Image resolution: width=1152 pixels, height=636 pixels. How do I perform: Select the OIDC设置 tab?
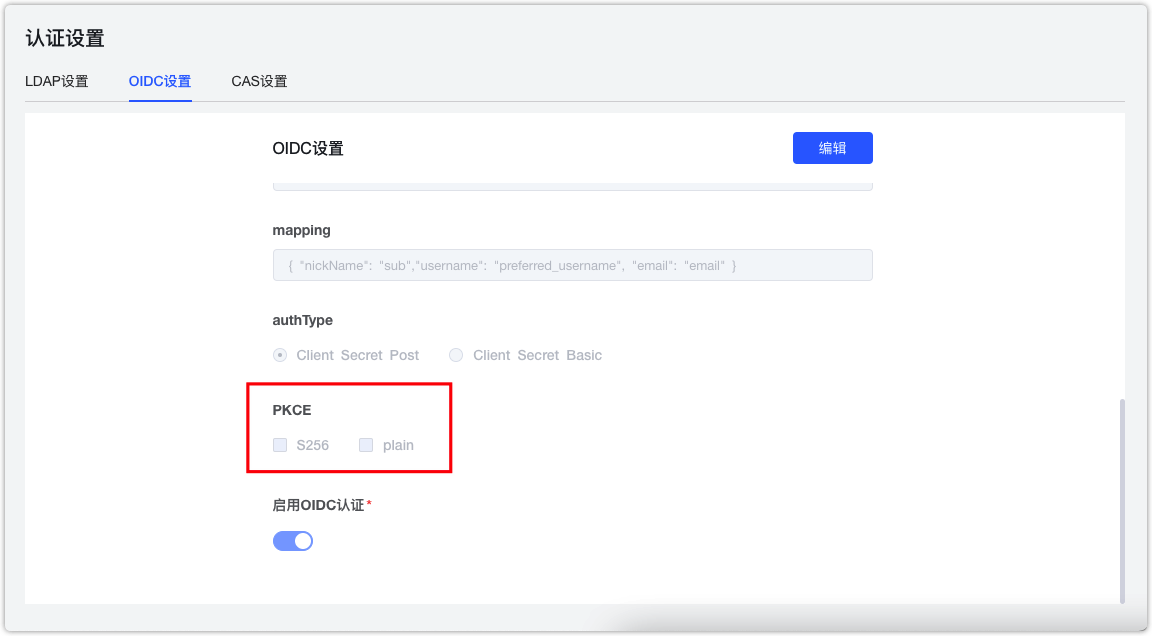pyautogui.click(x=159, y=81)
